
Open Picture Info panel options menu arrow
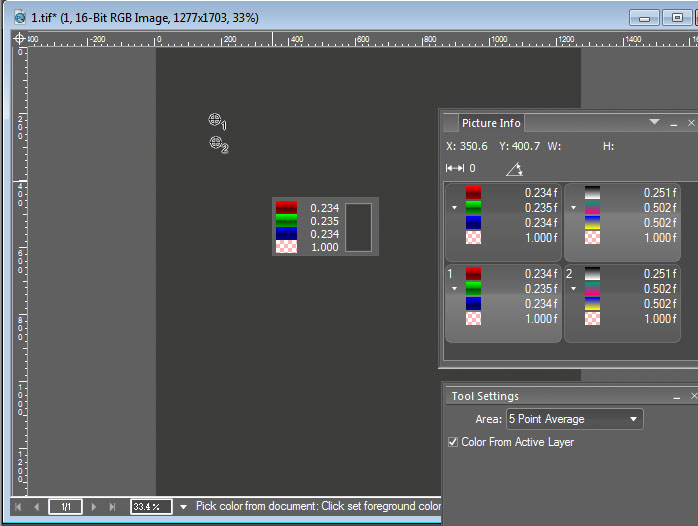654,122
